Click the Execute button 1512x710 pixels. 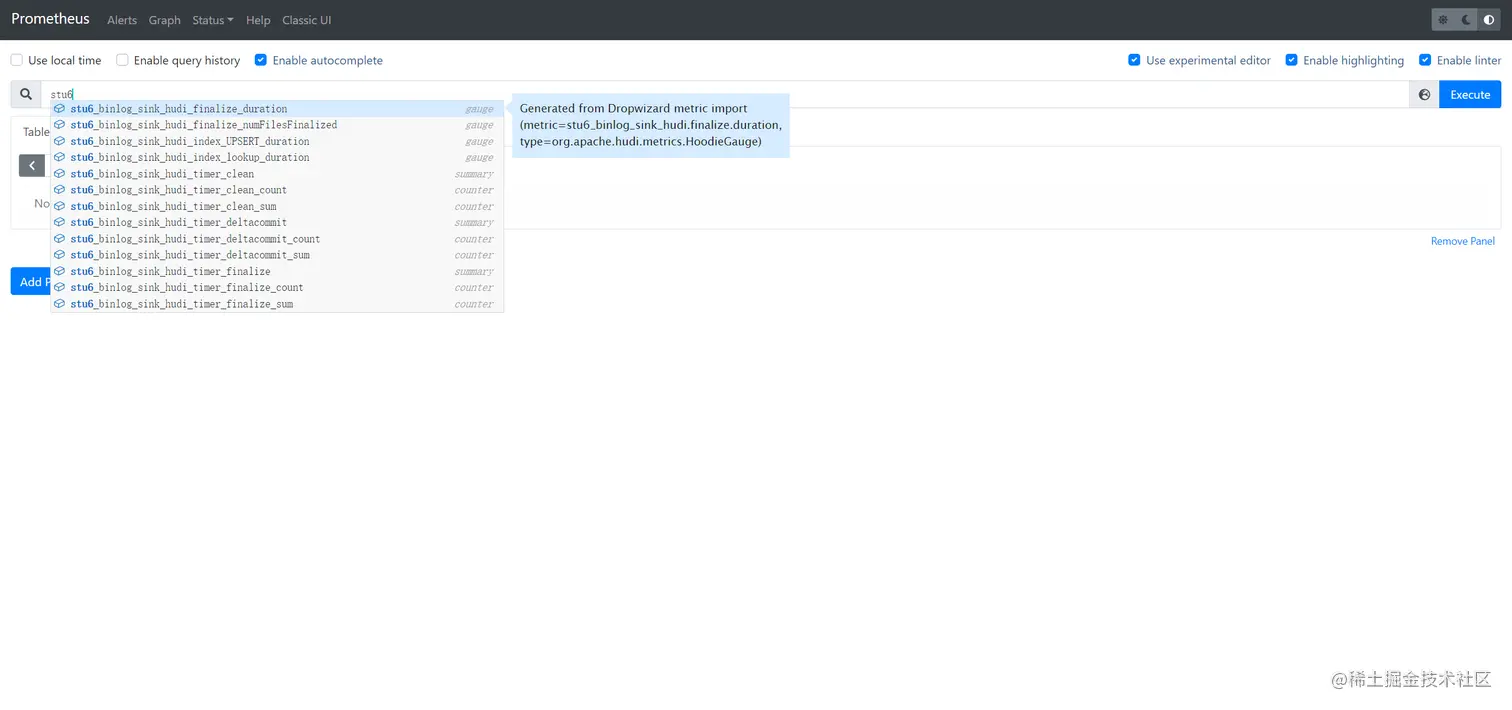[x=1470, y=94]
